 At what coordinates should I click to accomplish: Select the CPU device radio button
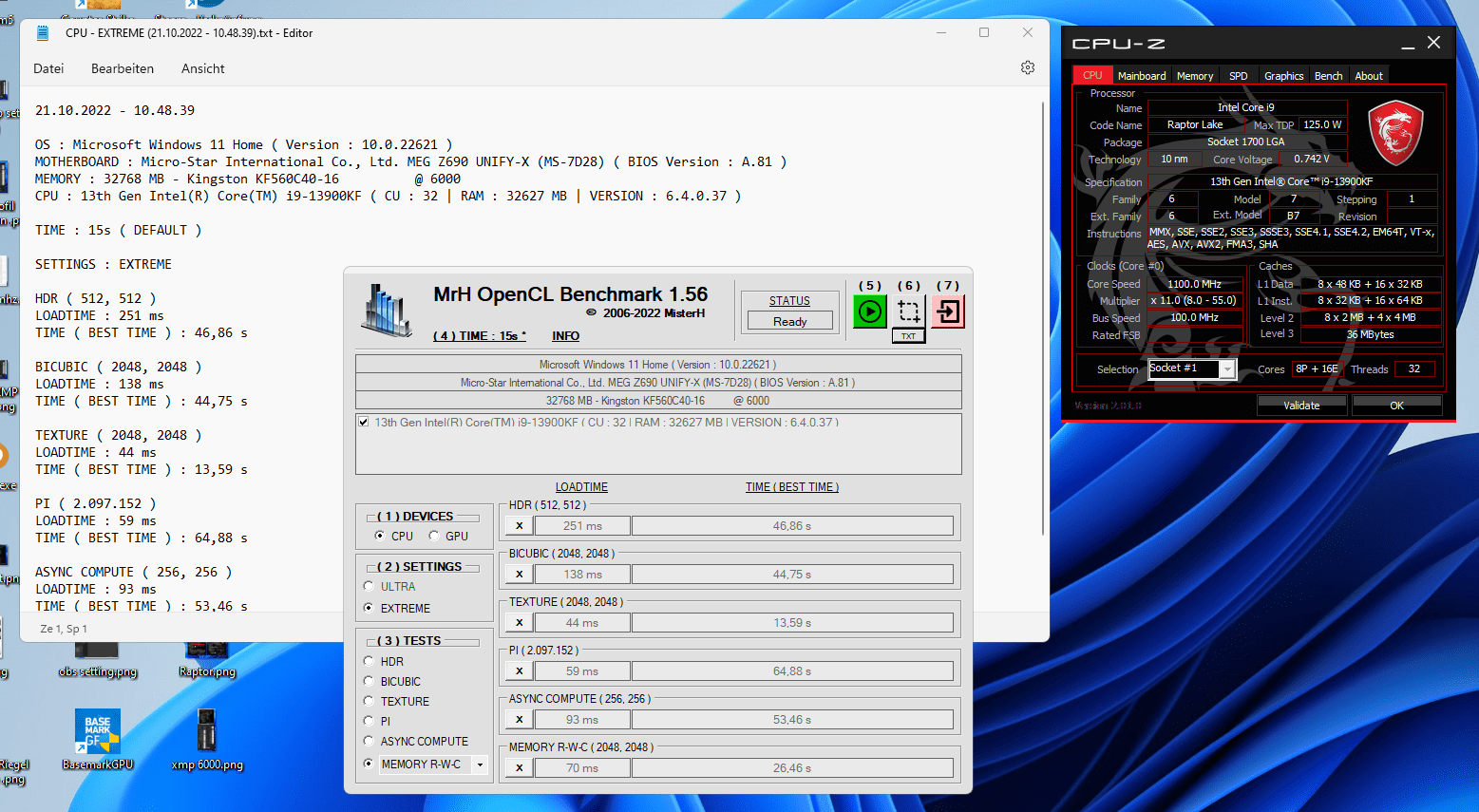(380, 536)
